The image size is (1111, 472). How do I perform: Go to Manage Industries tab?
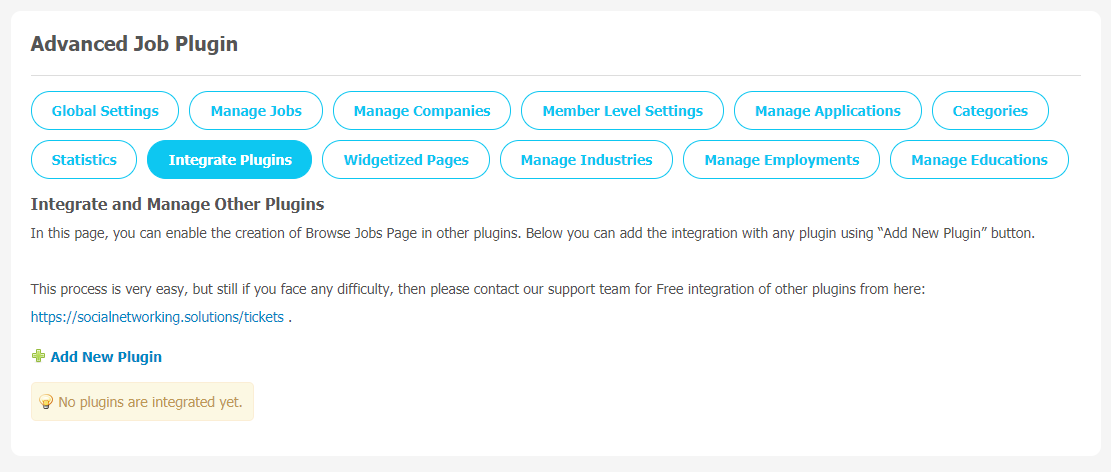click(x=586, y=159)
